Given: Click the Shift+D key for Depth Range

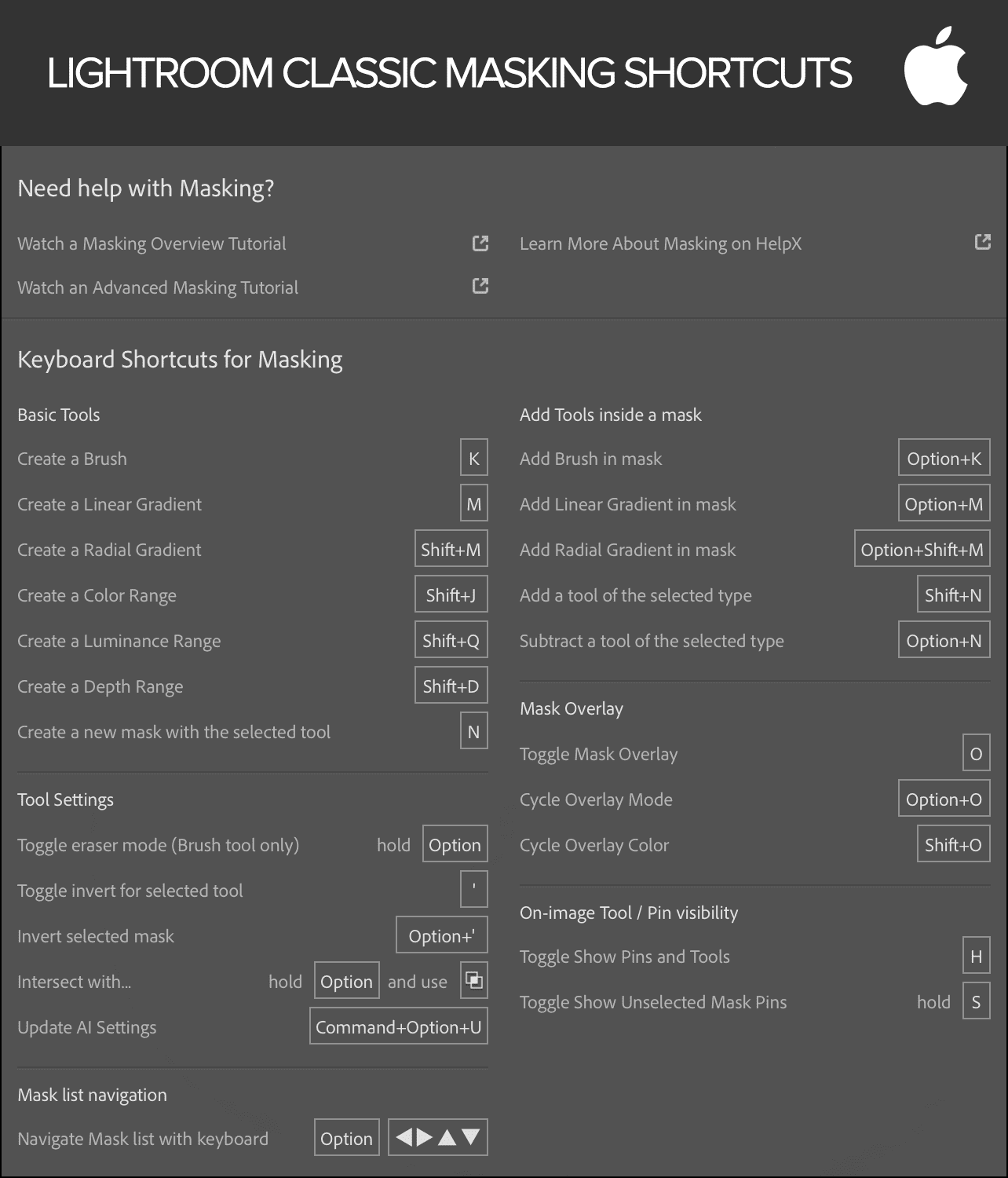Looking at the screenshot, I should pyautogui.click(x=451, y=685).
